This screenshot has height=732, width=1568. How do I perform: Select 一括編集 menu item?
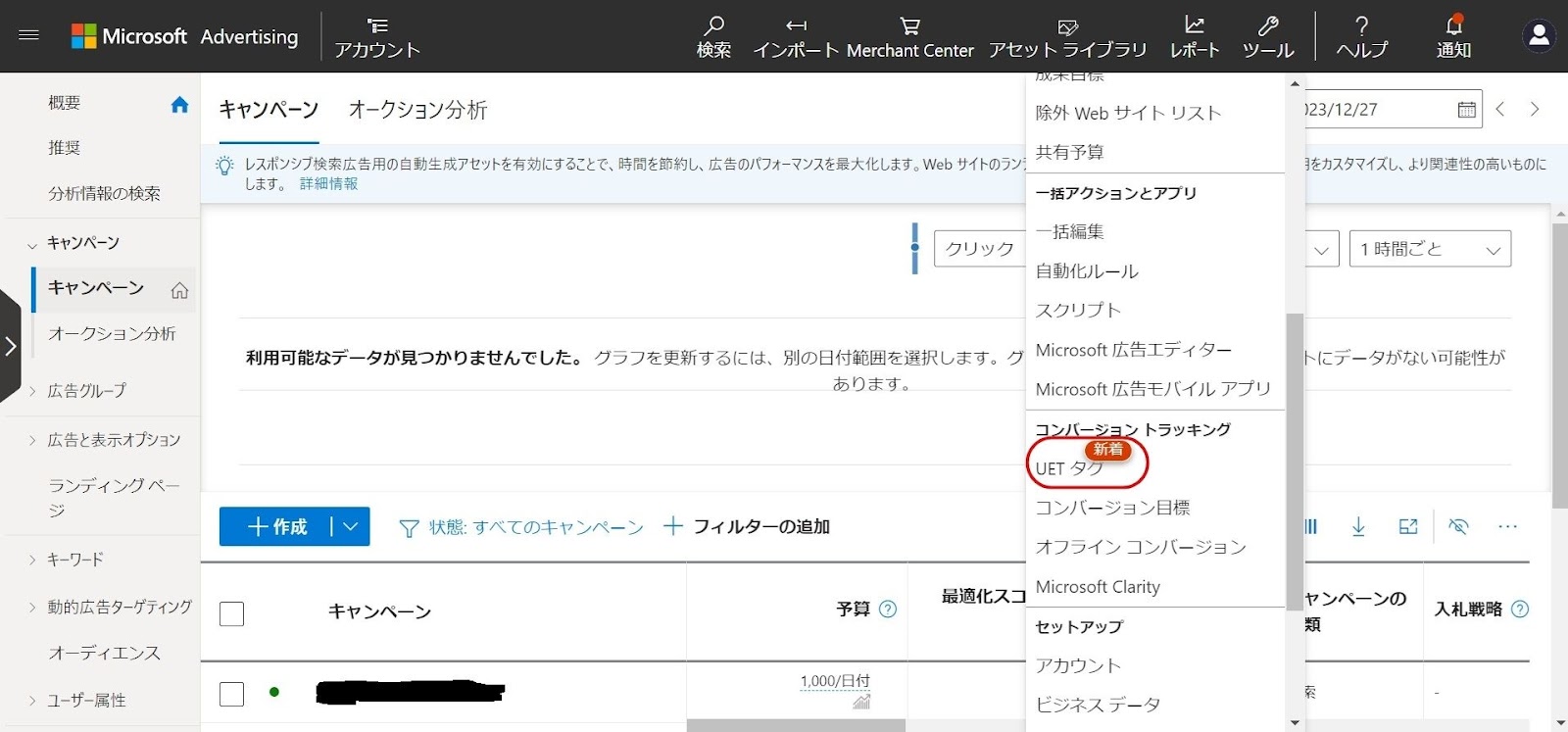[1069, 231]
